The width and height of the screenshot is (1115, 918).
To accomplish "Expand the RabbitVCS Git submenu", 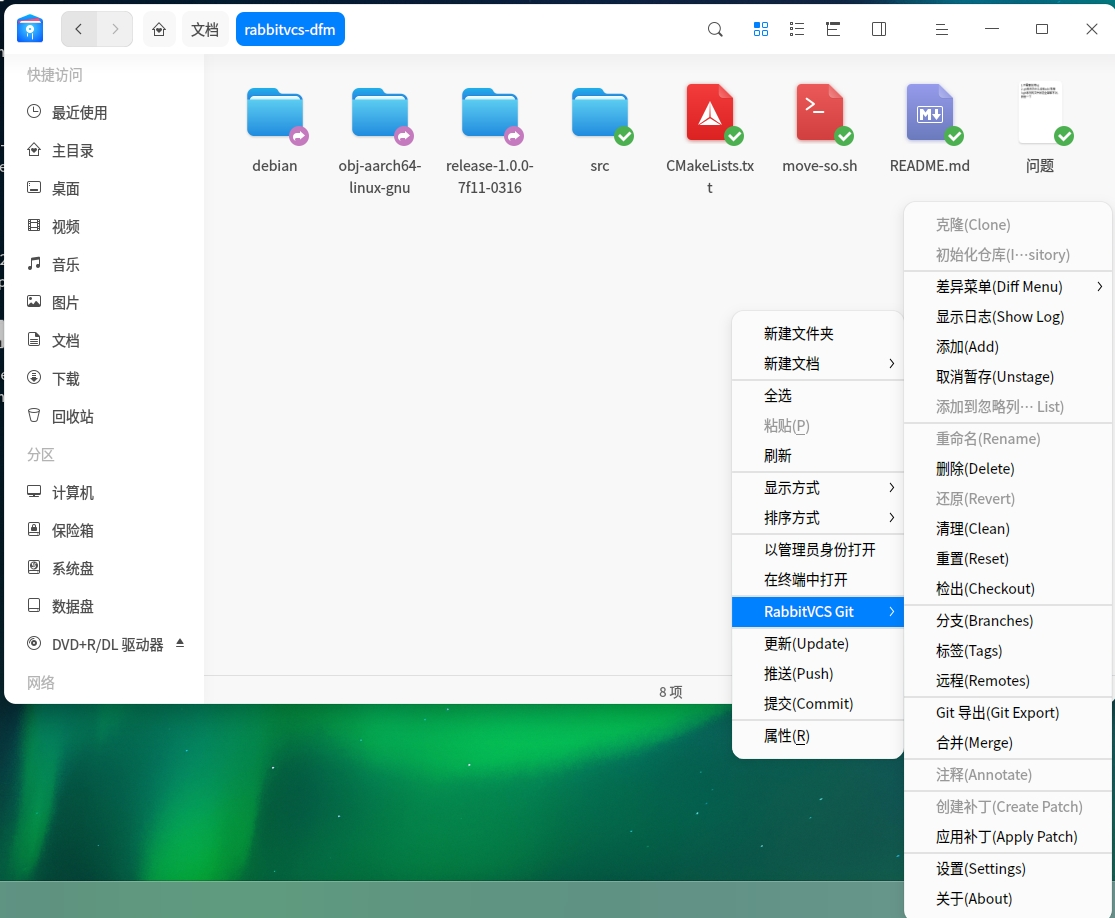I will 818,612.
